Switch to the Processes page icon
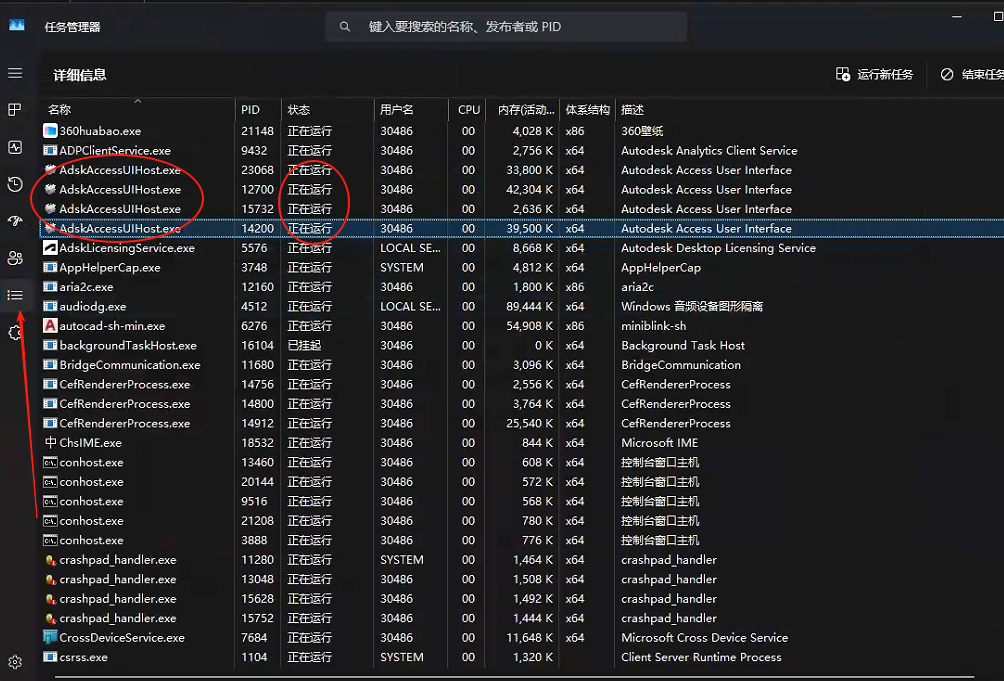Viewport: 1004px width, 681px height. click(x=15, y=109)
